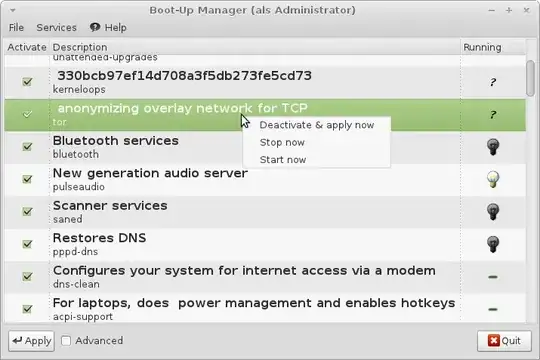Select the 330bcb97ef14d708a3f5db273fe5cd73 row
Viewport: 540px width, 360px height.
(x=265, y=82)
